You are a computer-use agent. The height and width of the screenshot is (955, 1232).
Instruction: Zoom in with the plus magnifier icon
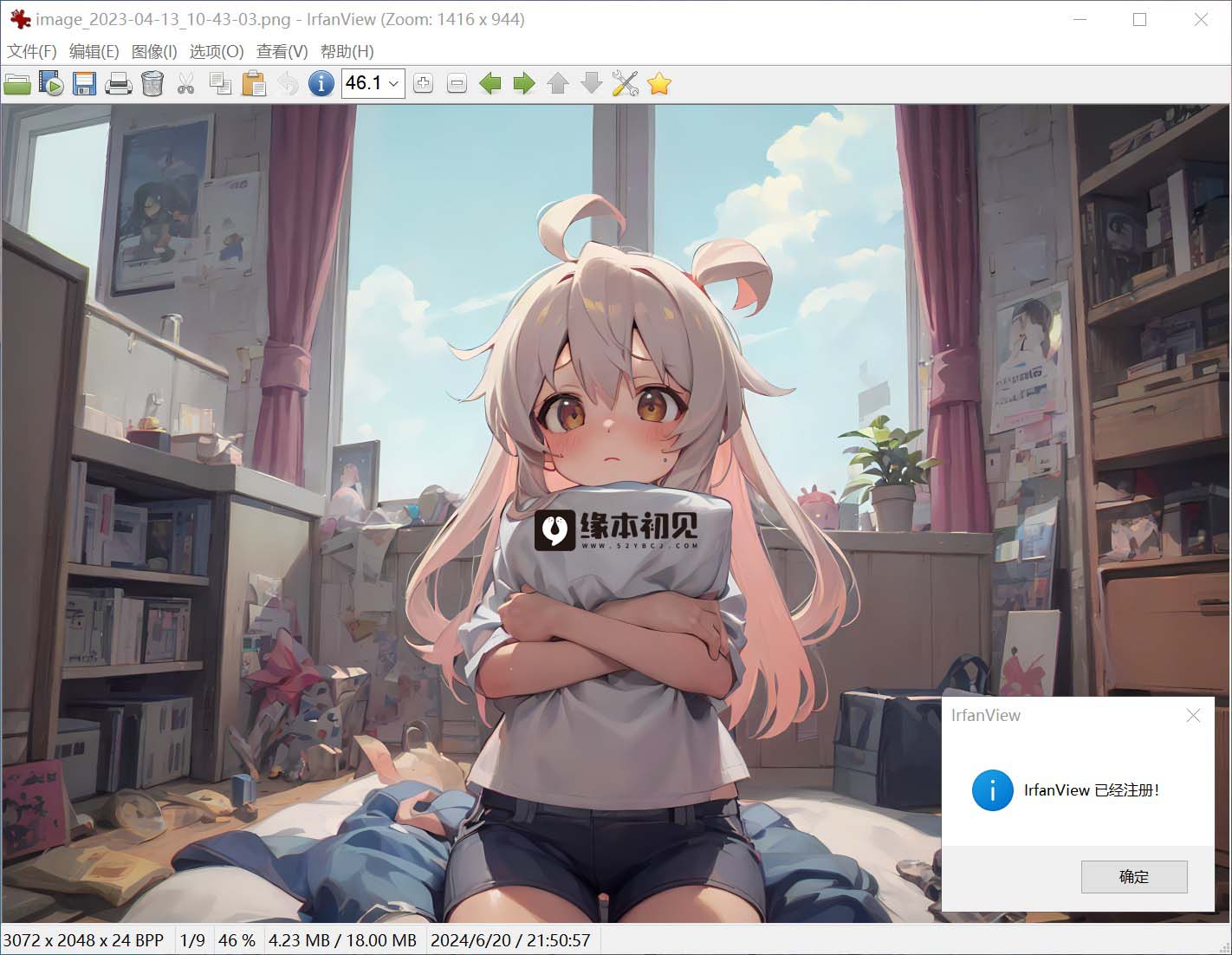point(423,84)
